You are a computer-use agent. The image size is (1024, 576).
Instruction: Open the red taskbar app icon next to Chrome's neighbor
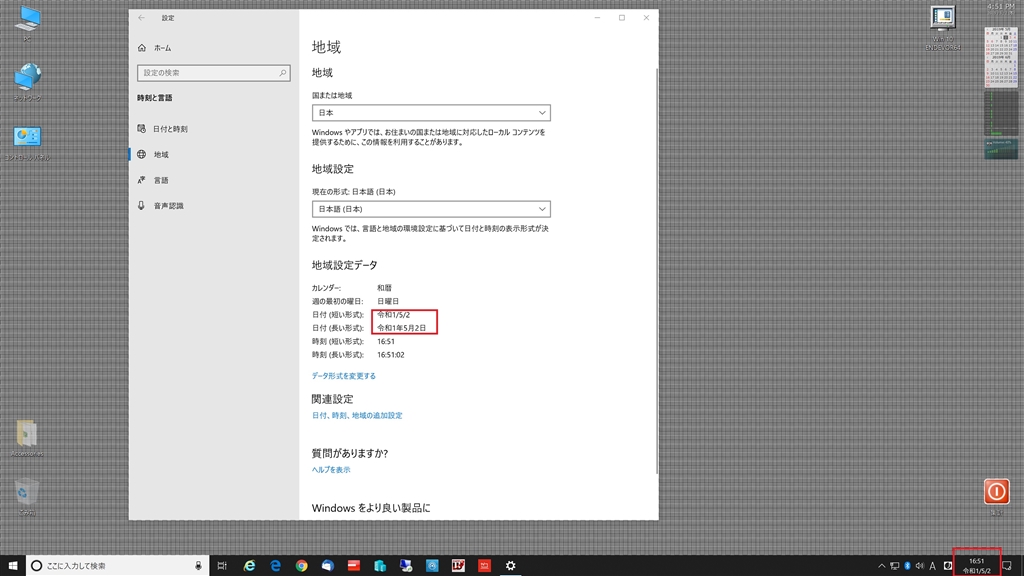coord(354,566)
